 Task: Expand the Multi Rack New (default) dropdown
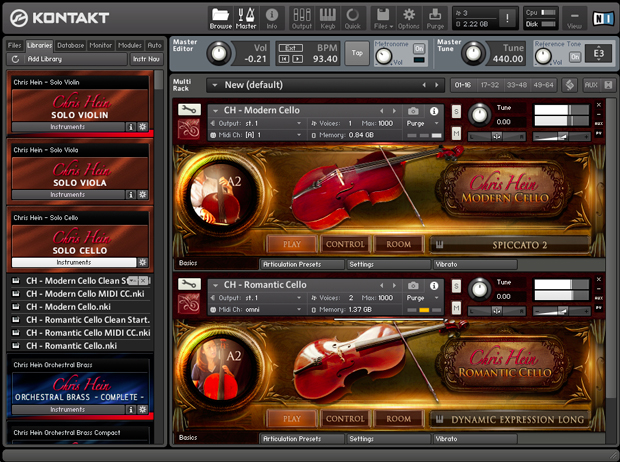click(x=214, y=85)
